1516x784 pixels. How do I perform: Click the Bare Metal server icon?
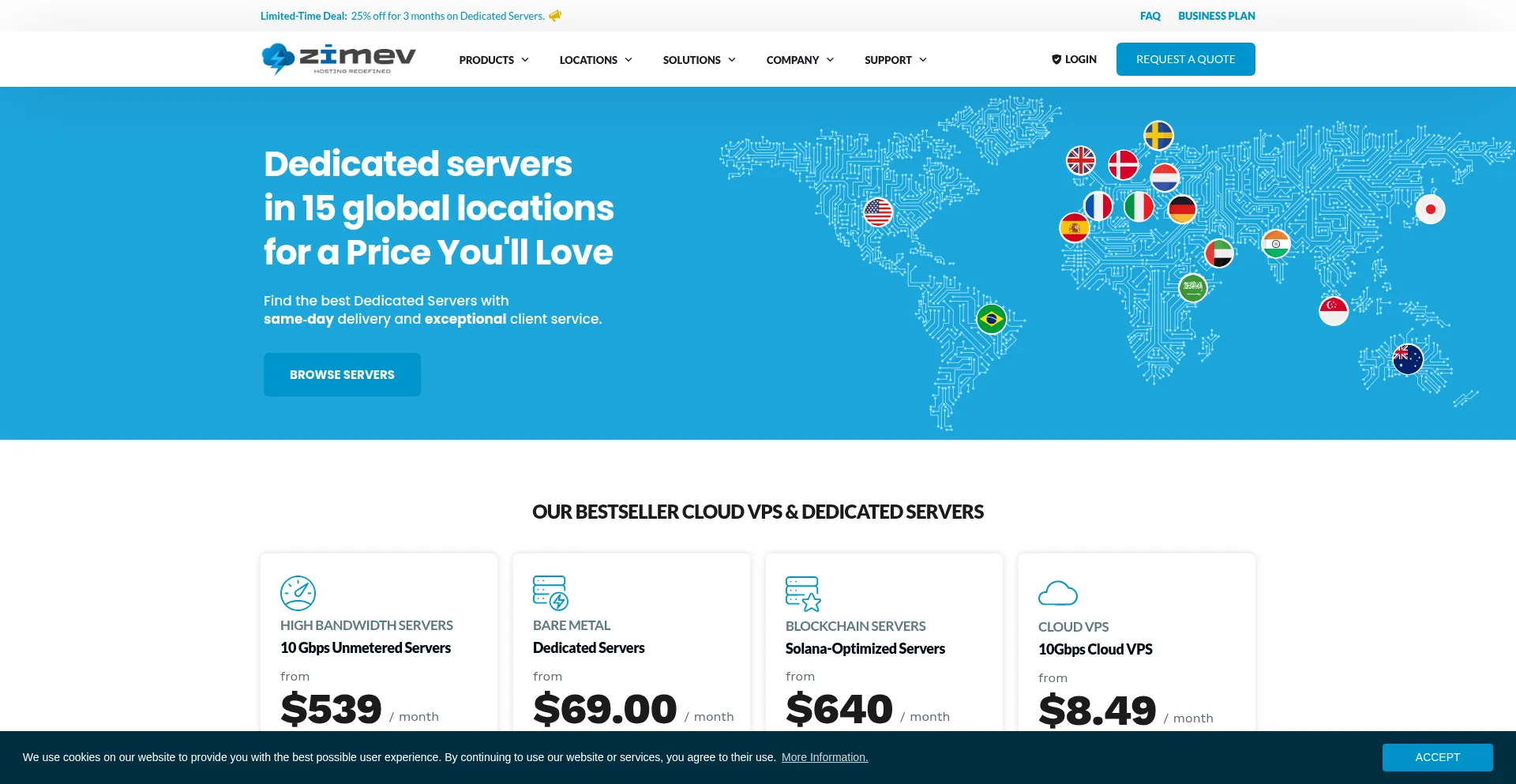pyautogui.click(x=550, y=592)
